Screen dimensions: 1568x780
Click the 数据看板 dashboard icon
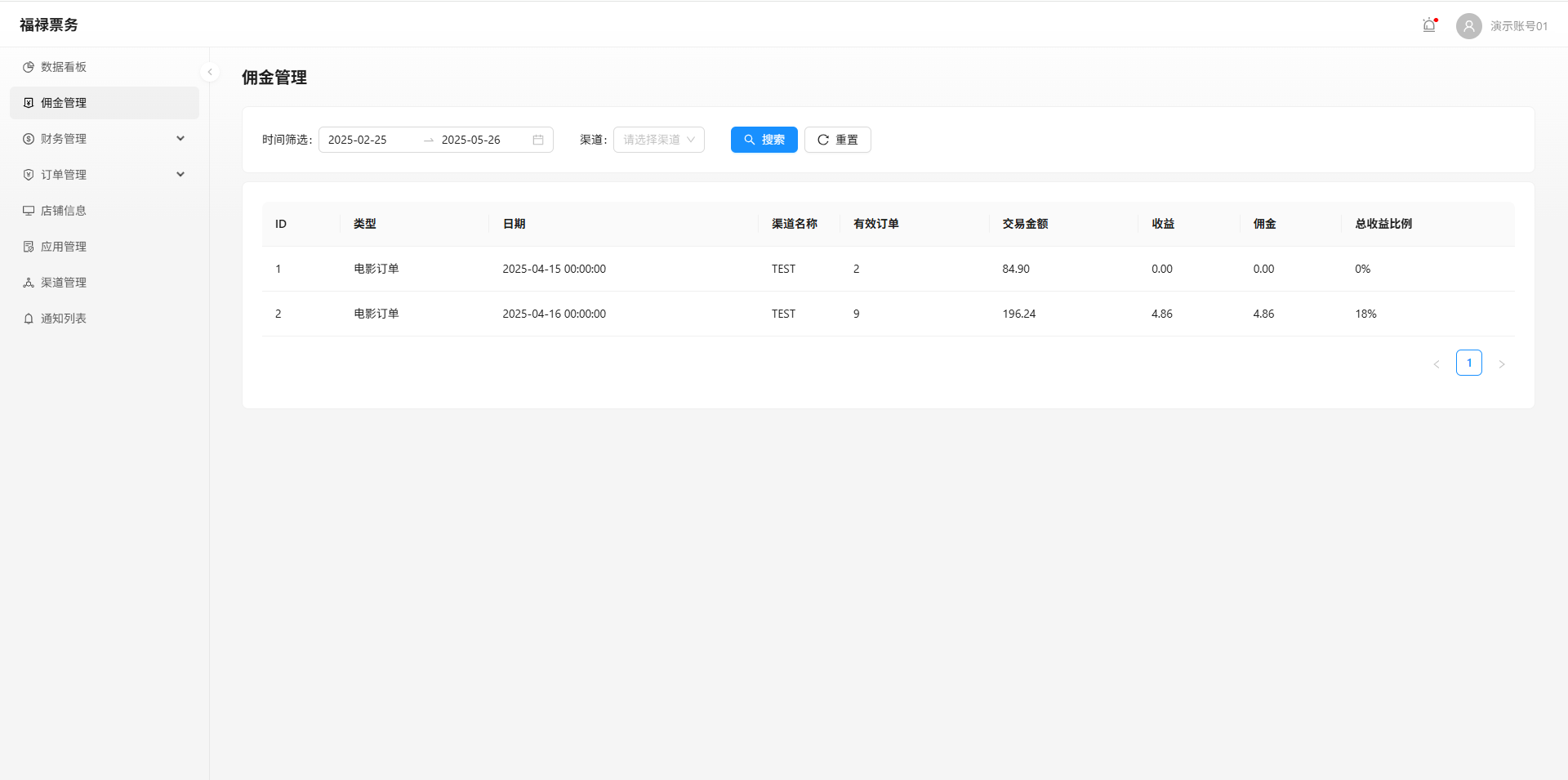(29, 67)
